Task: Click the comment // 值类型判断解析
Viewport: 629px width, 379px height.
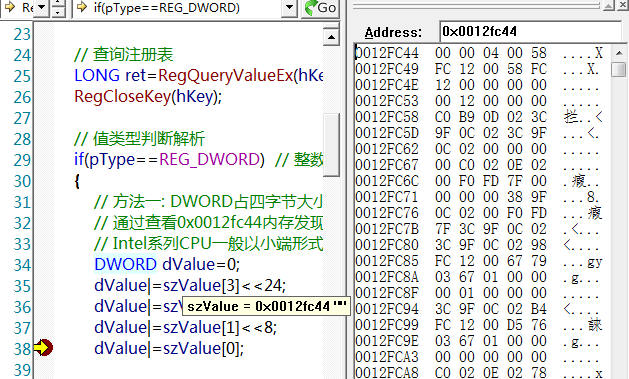Action: pos(139,139)
